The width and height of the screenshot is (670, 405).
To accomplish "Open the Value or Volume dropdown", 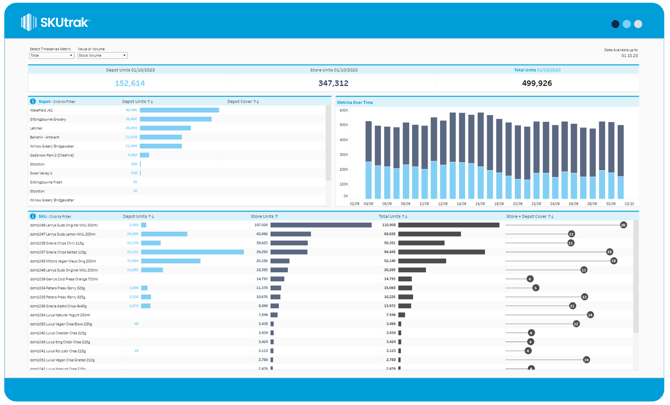I will coord(102,56).
